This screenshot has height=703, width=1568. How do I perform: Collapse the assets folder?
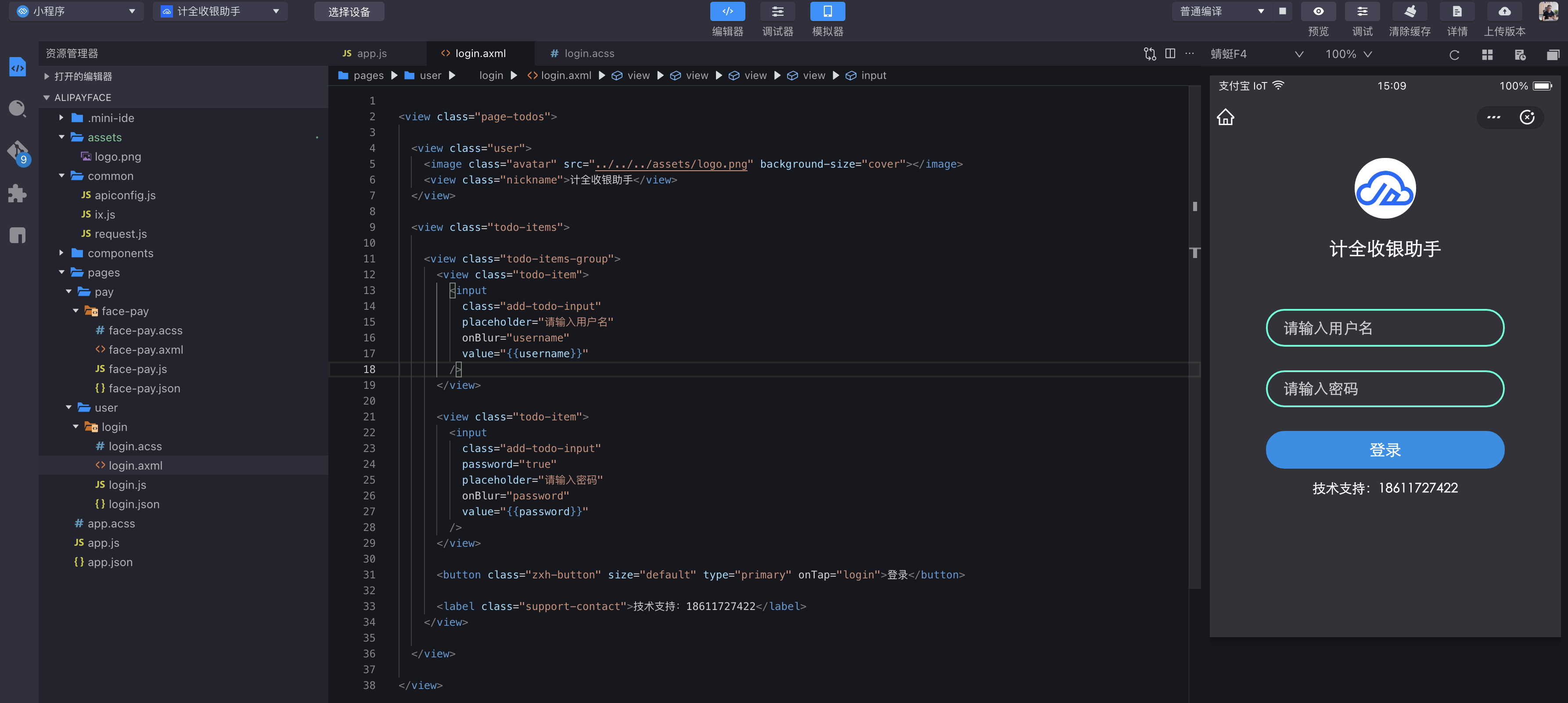105,137
